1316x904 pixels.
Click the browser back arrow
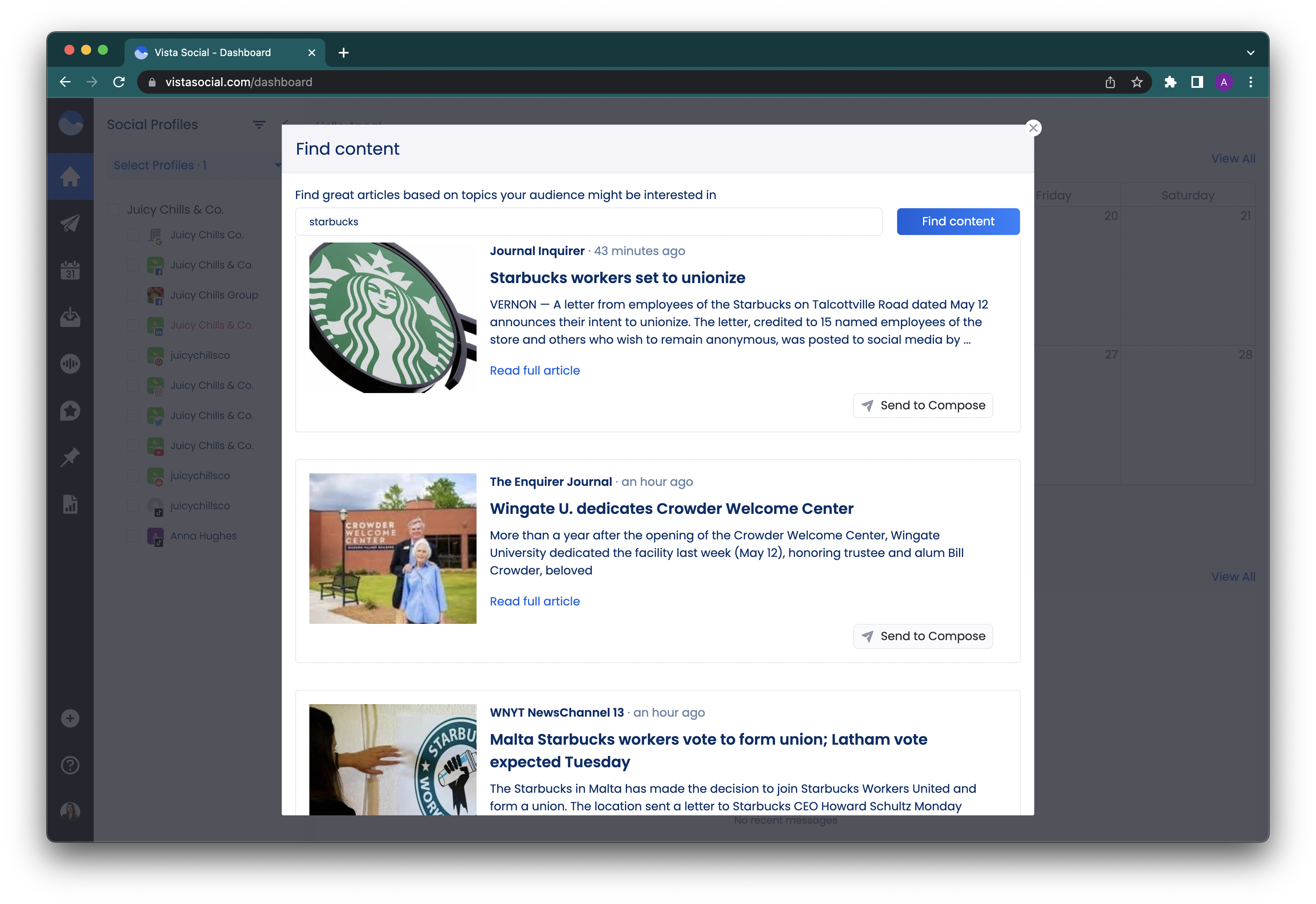point(65,82)
